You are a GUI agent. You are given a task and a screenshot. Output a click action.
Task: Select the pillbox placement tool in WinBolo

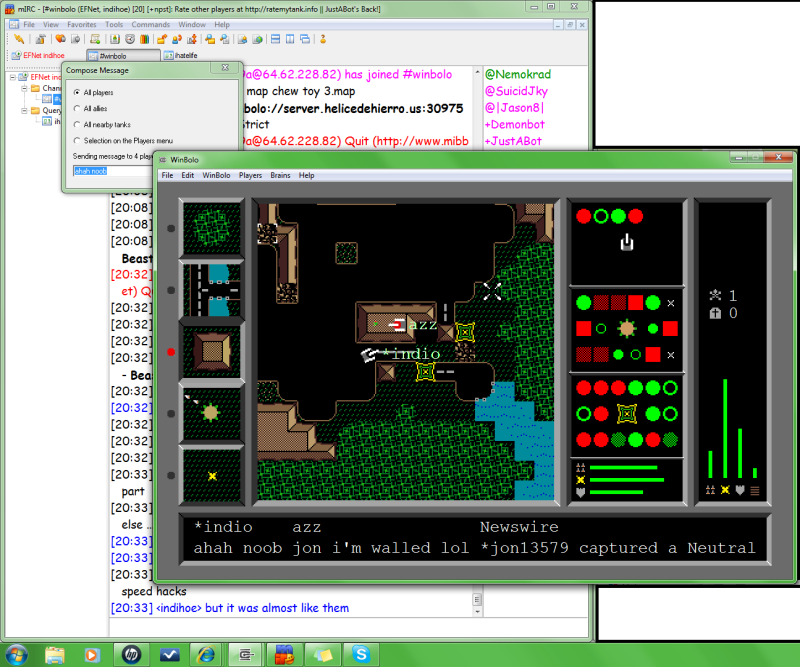pos(211,412)
